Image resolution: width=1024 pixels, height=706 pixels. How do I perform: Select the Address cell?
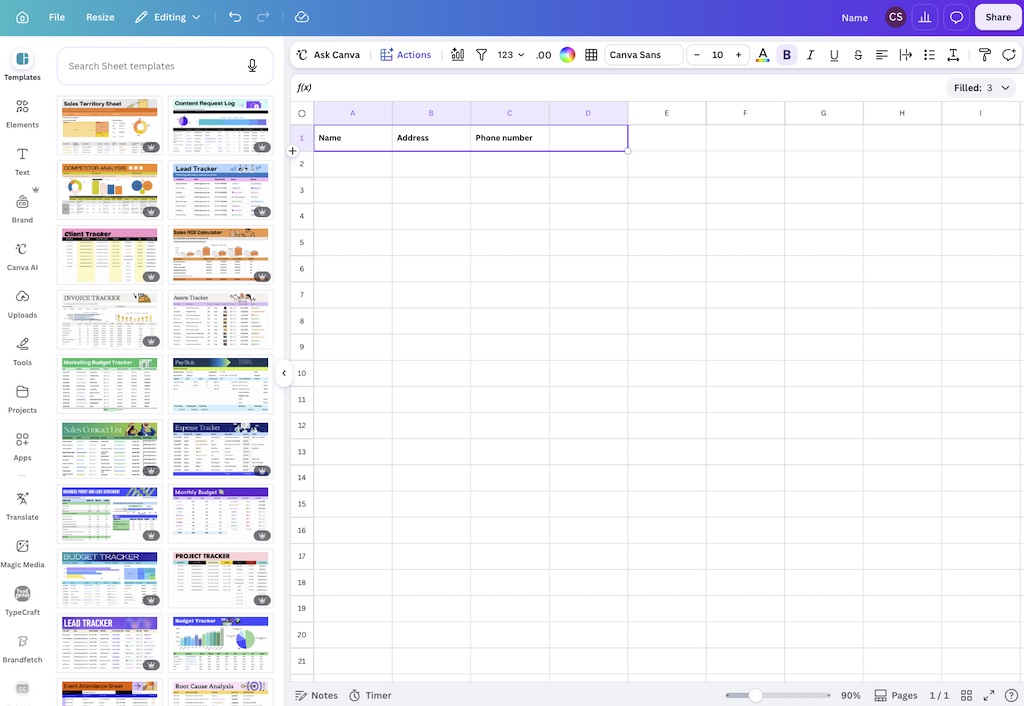pos(431,138)
